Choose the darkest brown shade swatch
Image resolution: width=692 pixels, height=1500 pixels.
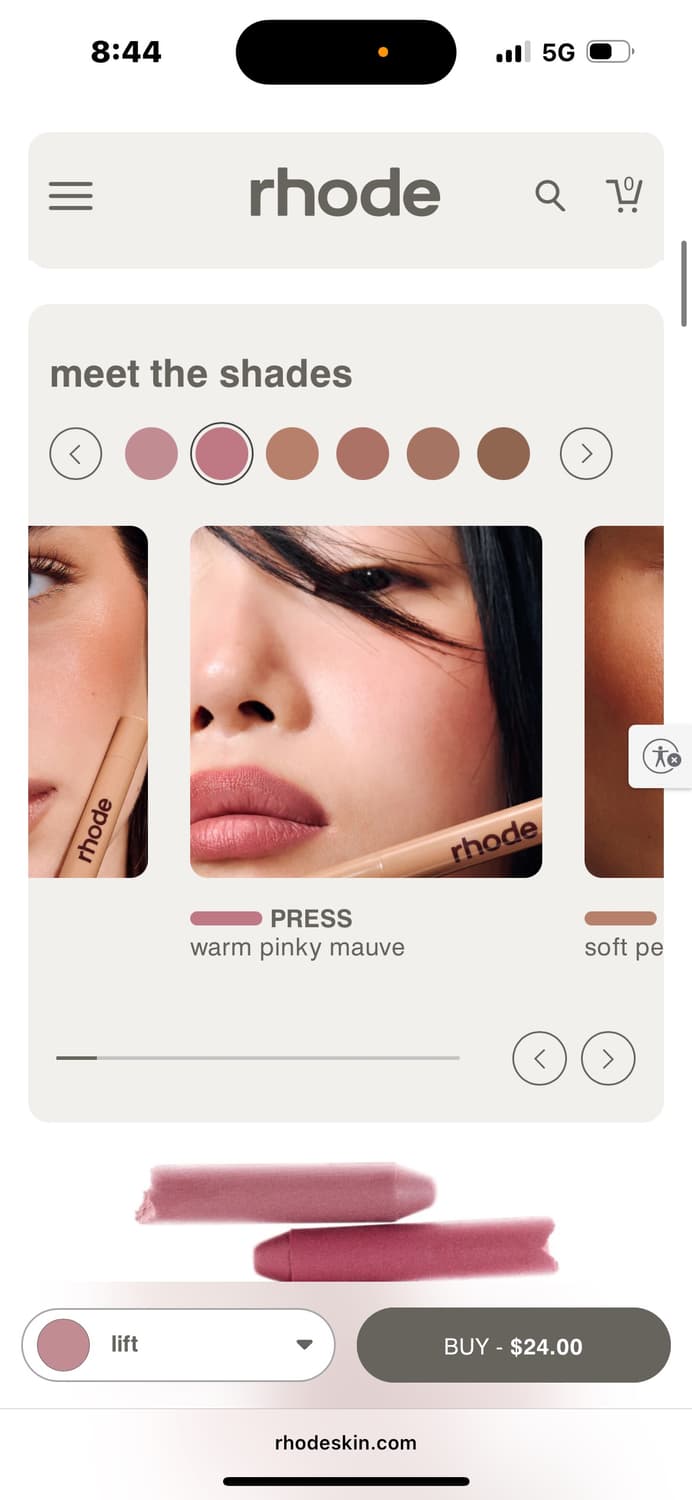point(503,454)
